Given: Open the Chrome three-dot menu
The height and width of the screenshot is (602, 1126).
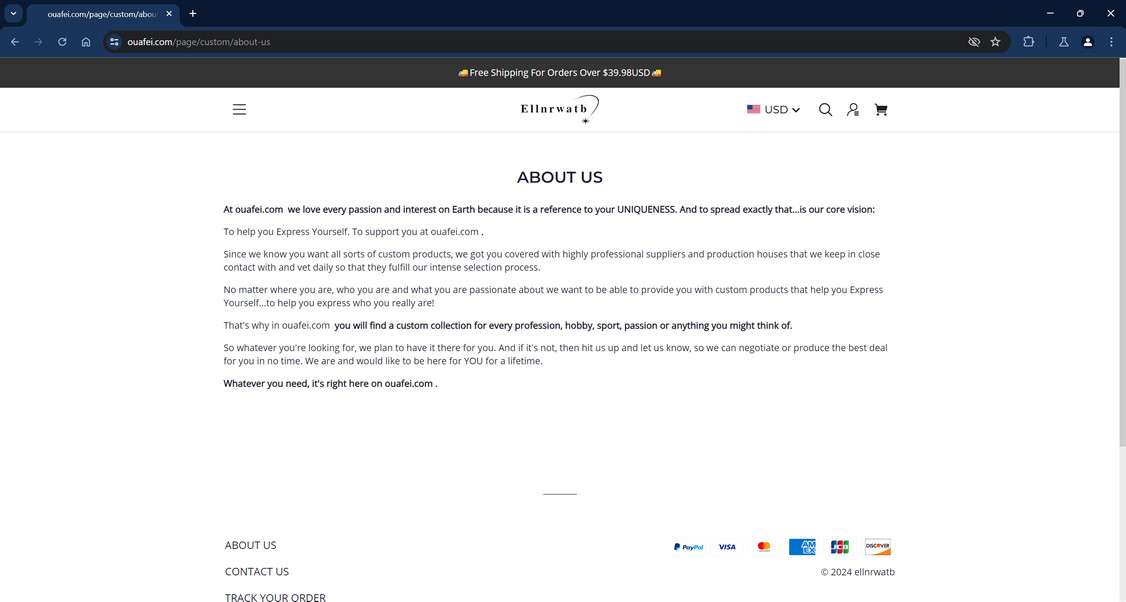Looking at the screenshot, I should click(1111, 42).
